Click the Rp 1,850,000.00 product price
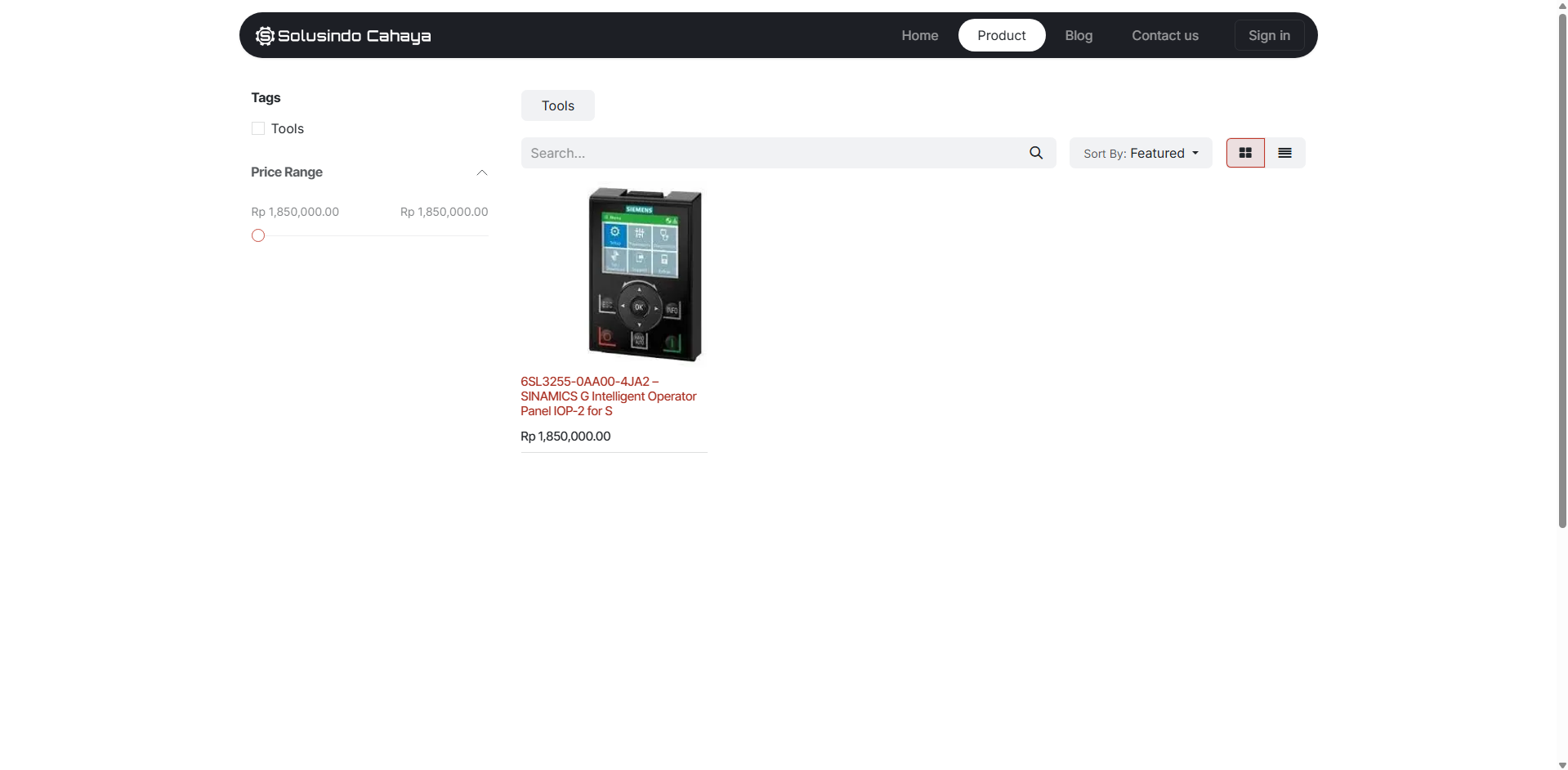 tap(565, 436)
